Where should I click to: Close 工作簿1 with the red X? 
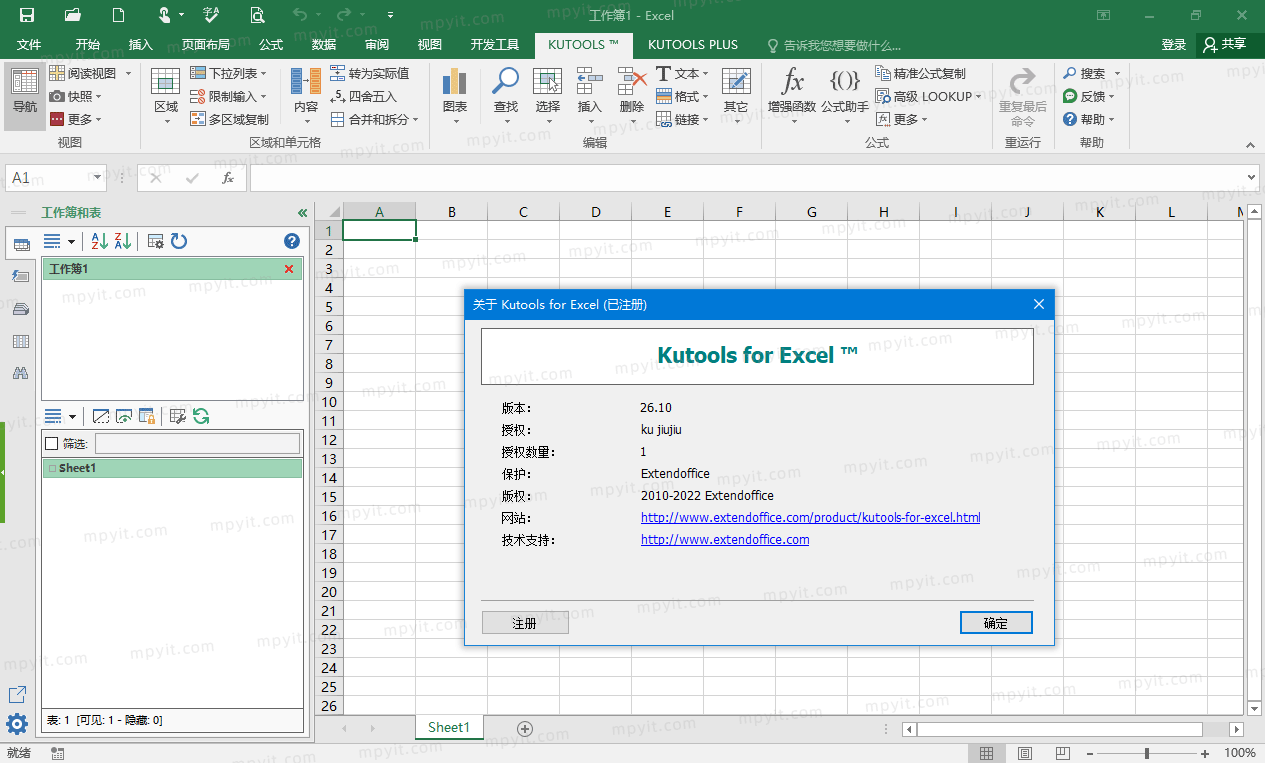coord(289,269)
